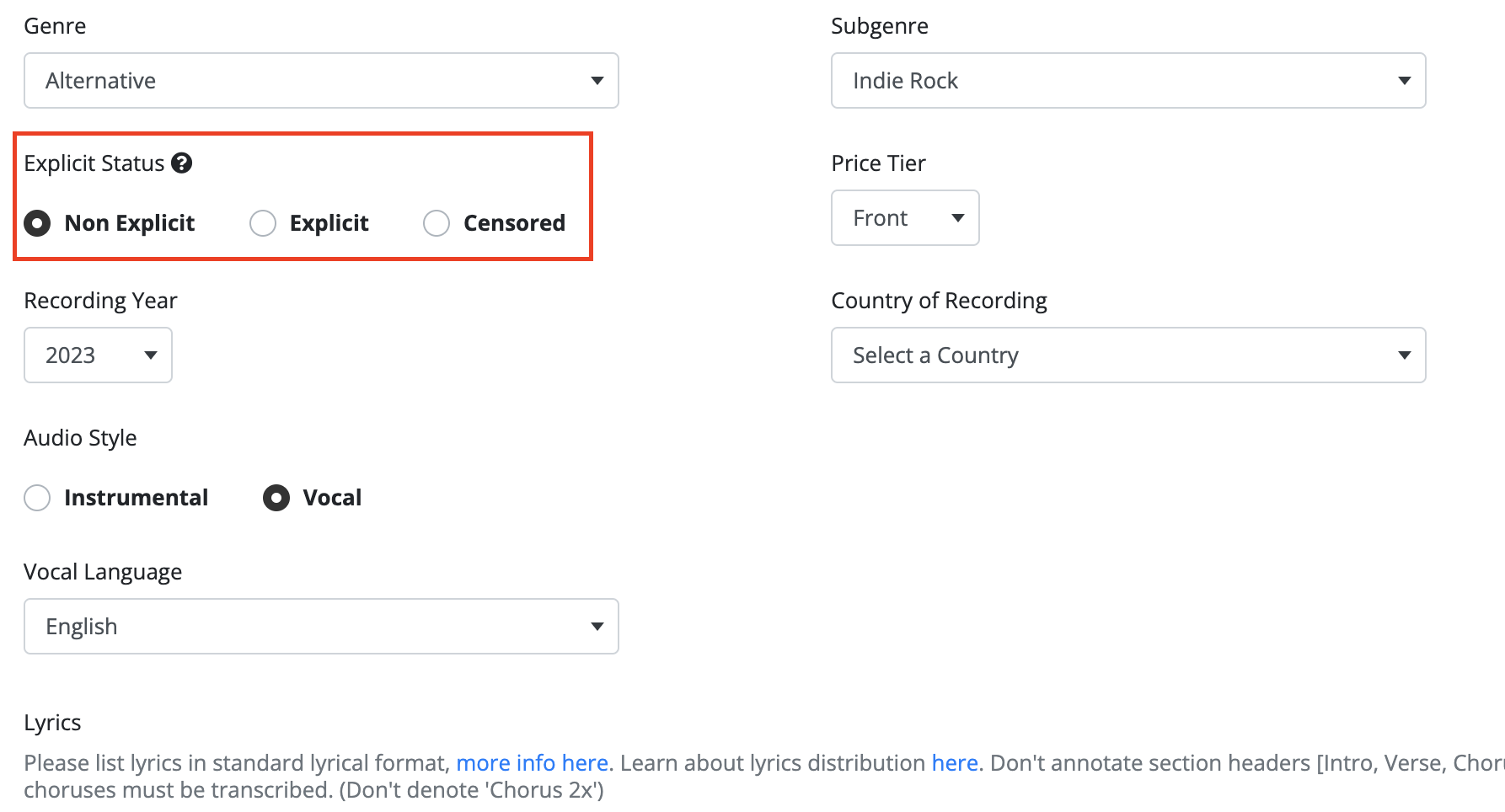Open the Genre dropdown showing Alternative

[321, 81]
